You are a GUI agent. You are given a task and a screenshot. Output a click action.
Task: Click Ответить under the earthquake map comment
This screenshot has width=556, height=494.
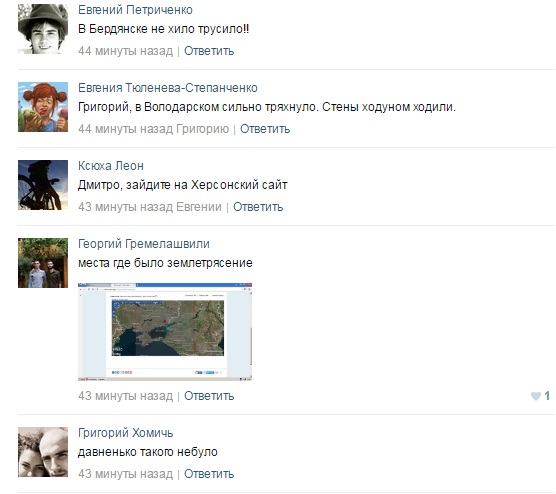coord(209,396)
